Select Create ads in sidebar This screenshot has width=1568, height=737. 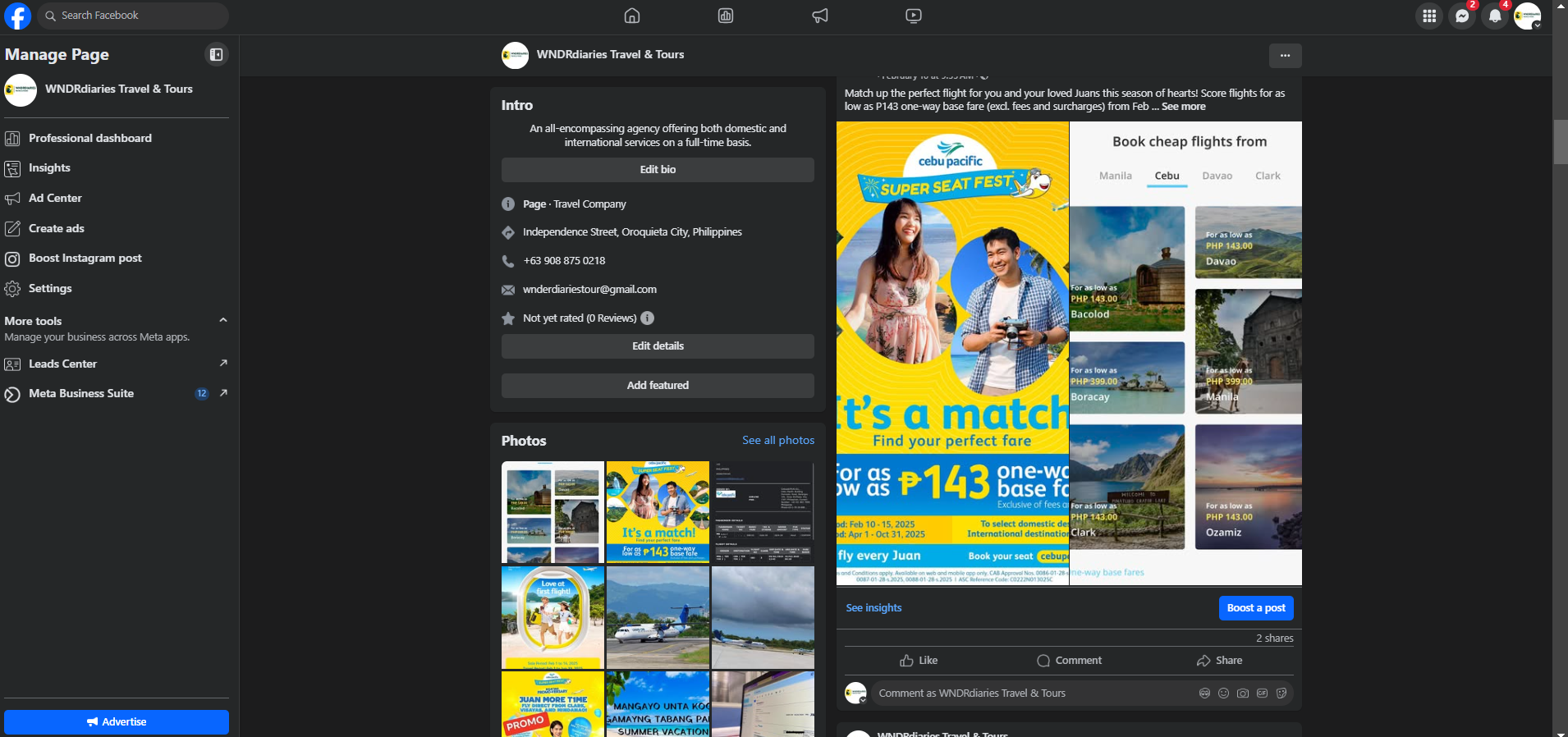117,228
